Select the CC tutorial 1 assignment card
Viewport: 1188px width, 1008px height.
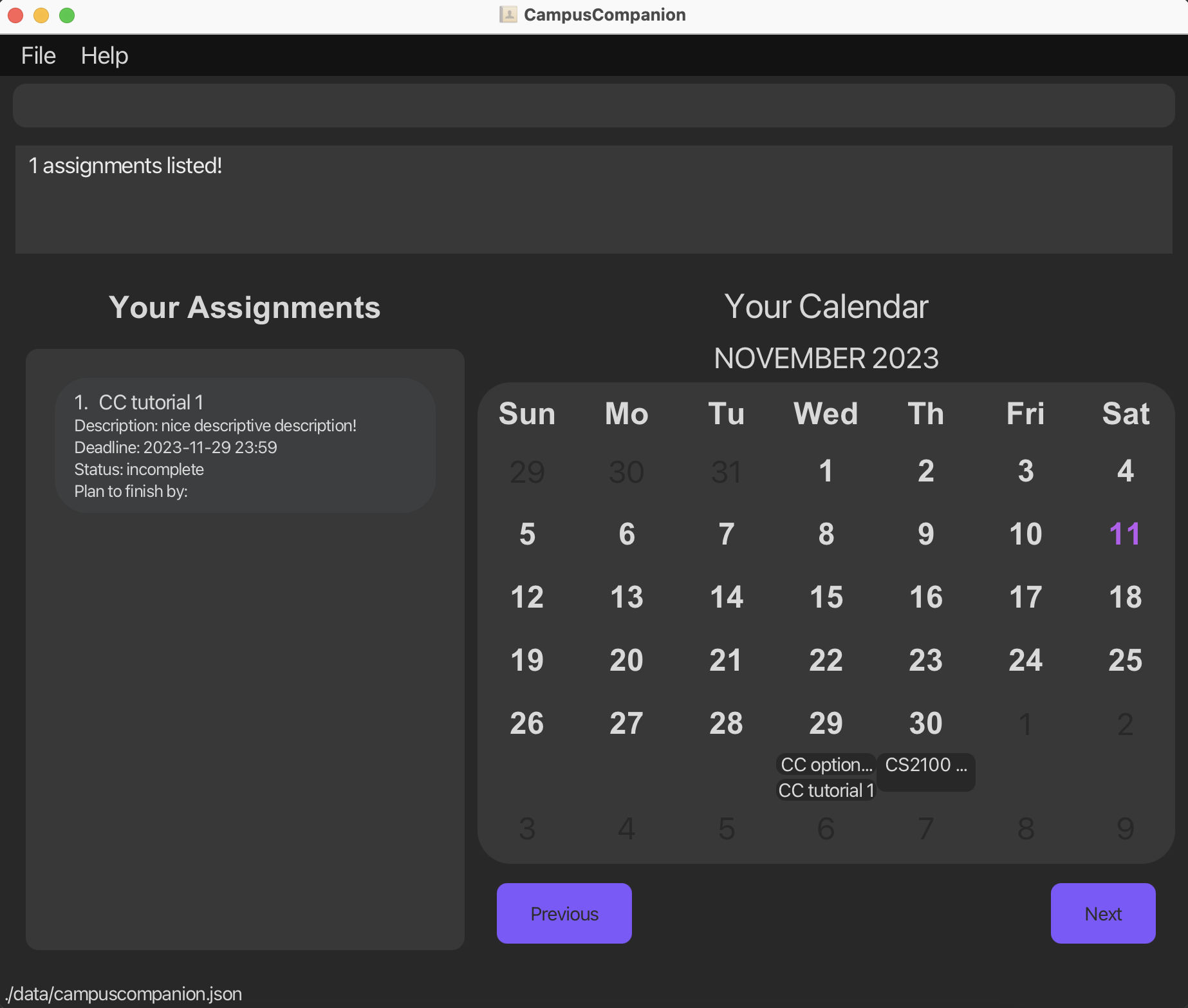click(245, 445)
